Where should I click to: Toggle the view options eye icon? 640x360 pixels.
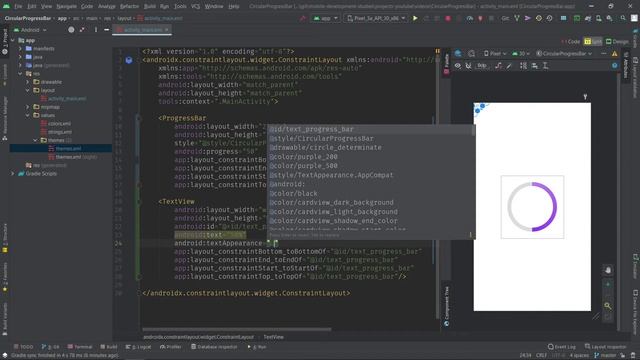(x=458, y=65)
